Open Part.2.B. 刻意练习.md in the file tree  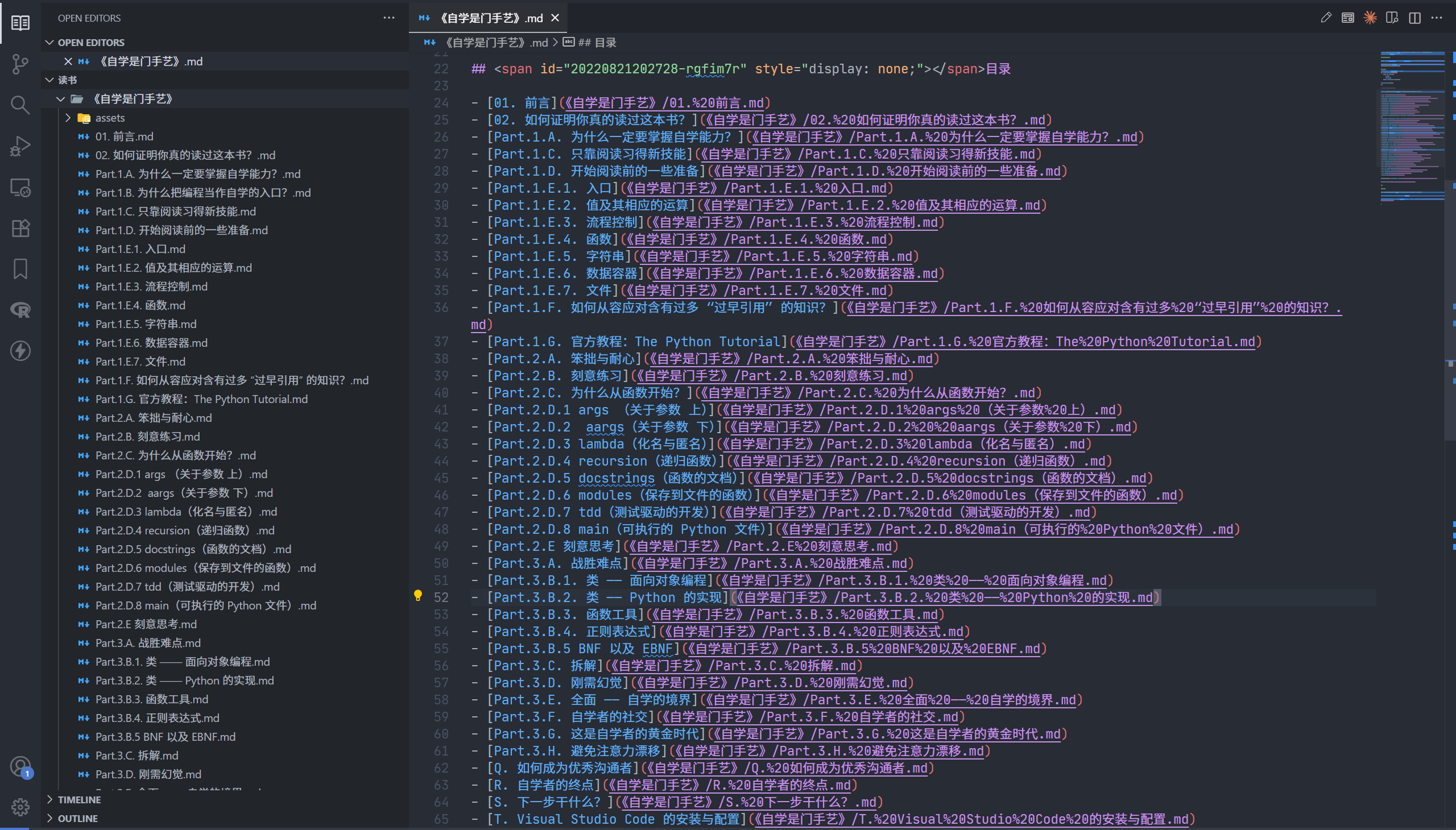[147, 436]
